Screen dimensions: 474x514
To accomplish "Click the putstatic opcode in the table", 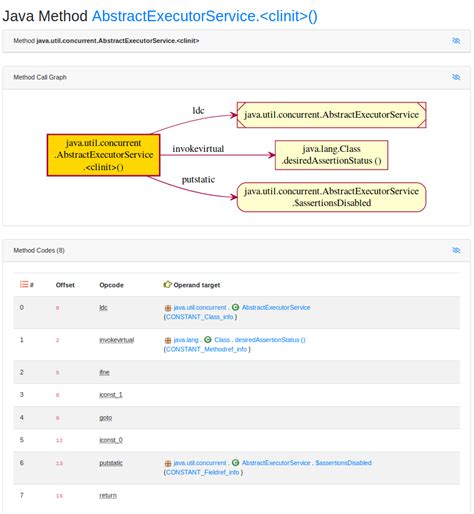I will pyautogui.click(x=111, y=463).
